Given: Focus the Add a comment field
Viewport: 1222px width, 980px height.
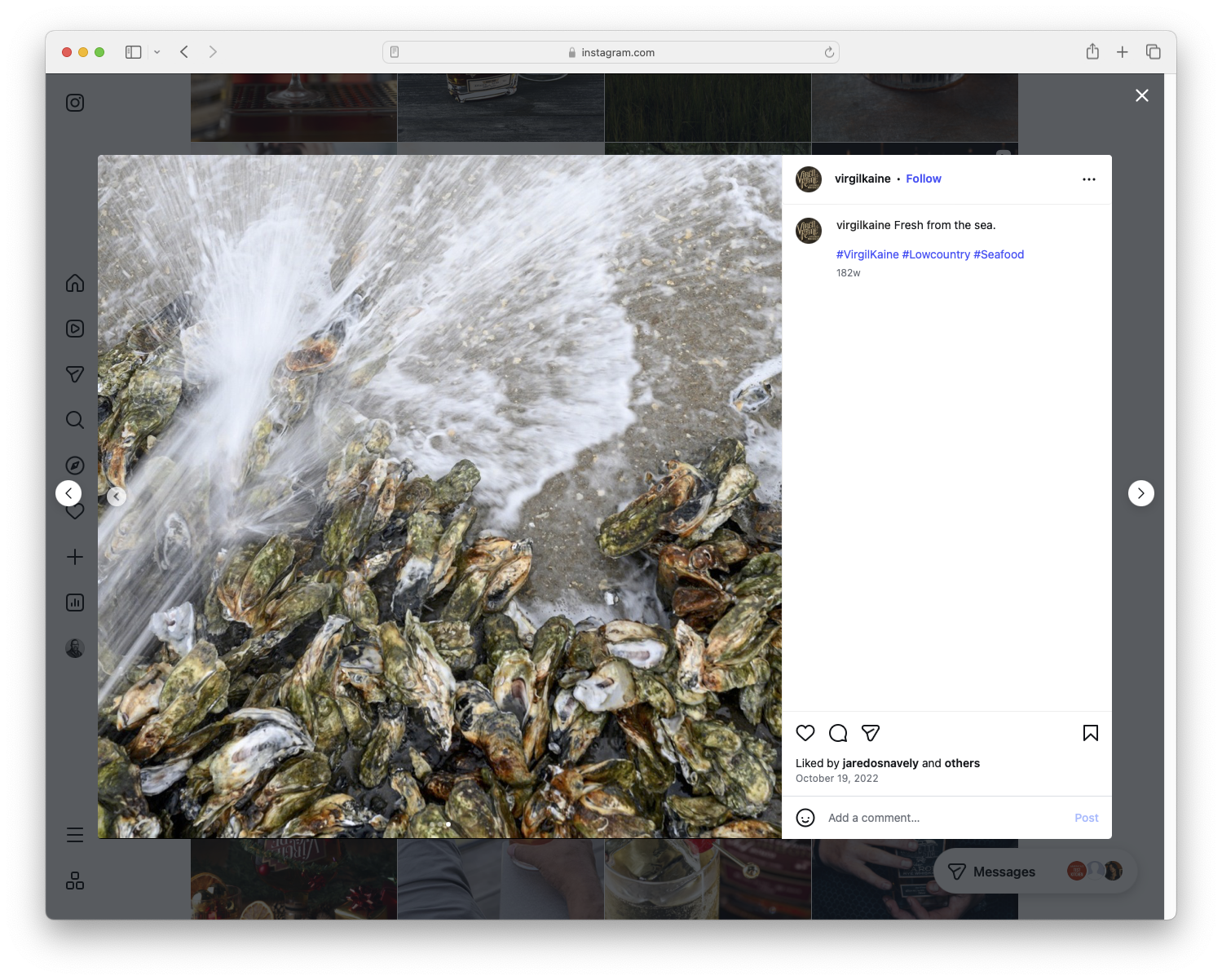Looking at the screenshot, I should tap(946, 818).
